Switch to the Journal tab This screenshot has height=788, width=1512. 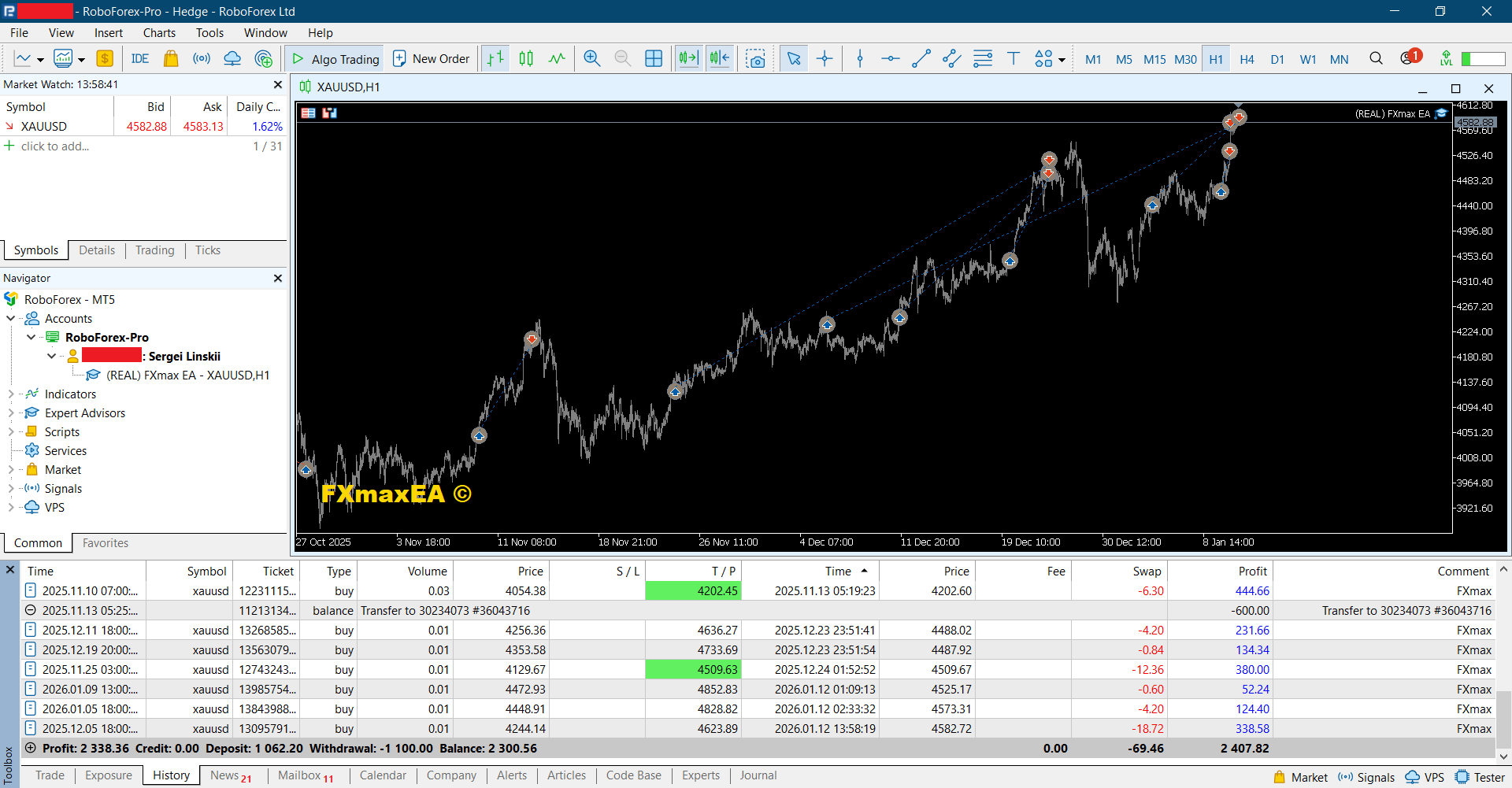click(758, 775)
